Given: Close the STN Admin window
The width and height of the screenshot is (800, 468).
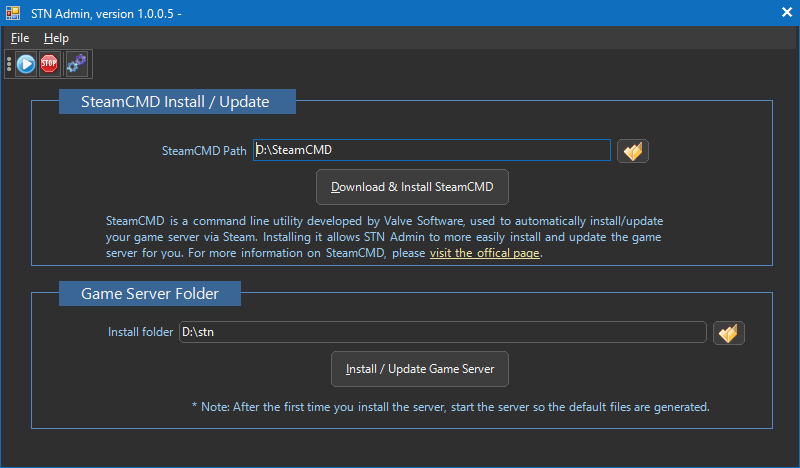Looking at the screenshot, I should (785, 13).
